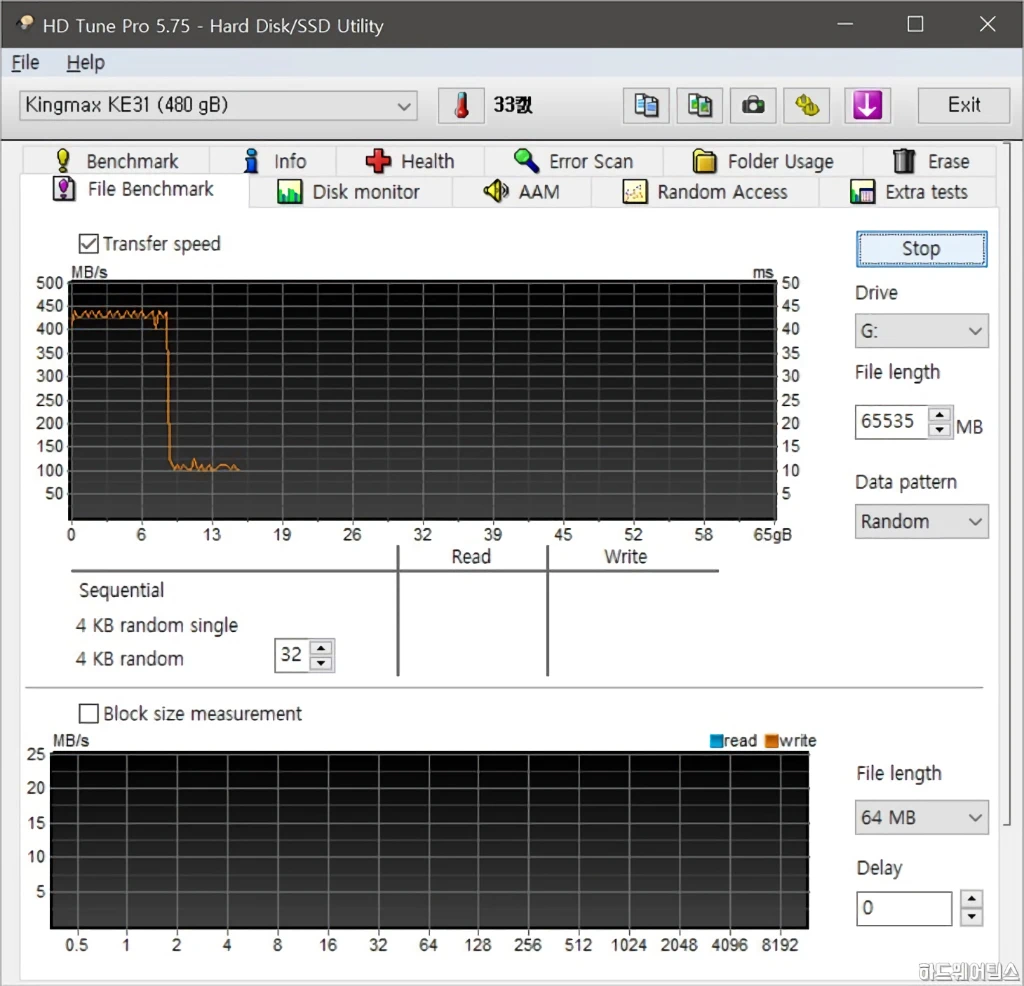Screen dimensions: 1024x986
Task: Open the Random Access tab
Action: [705, 192]
